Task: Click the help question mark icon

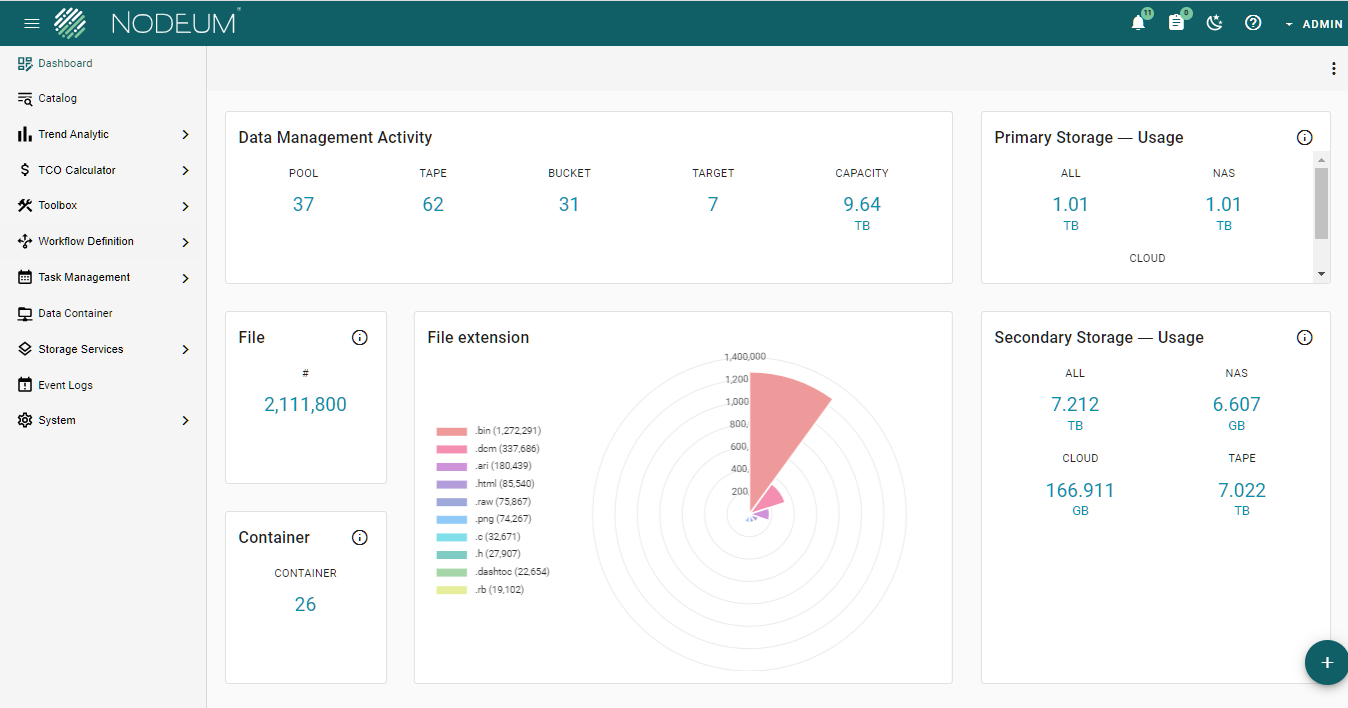Action: tap(1253, 22)
